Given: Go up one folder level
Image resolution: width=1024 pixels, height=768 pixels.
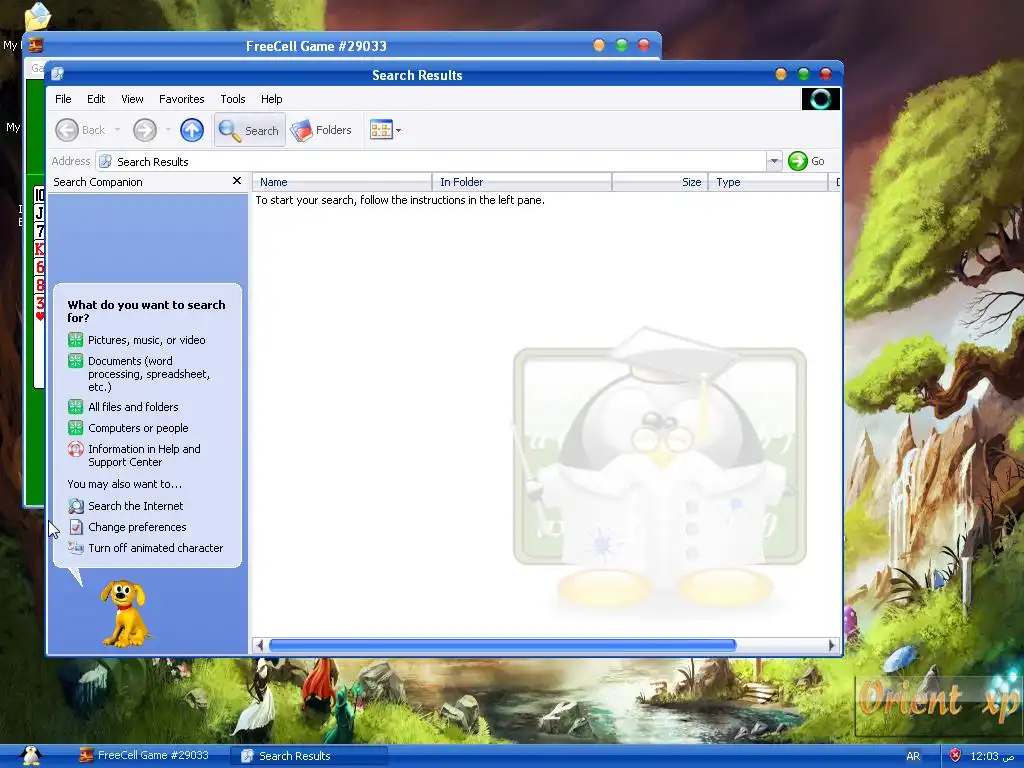Looking at the screenshot, I should [x=191, y=130].
